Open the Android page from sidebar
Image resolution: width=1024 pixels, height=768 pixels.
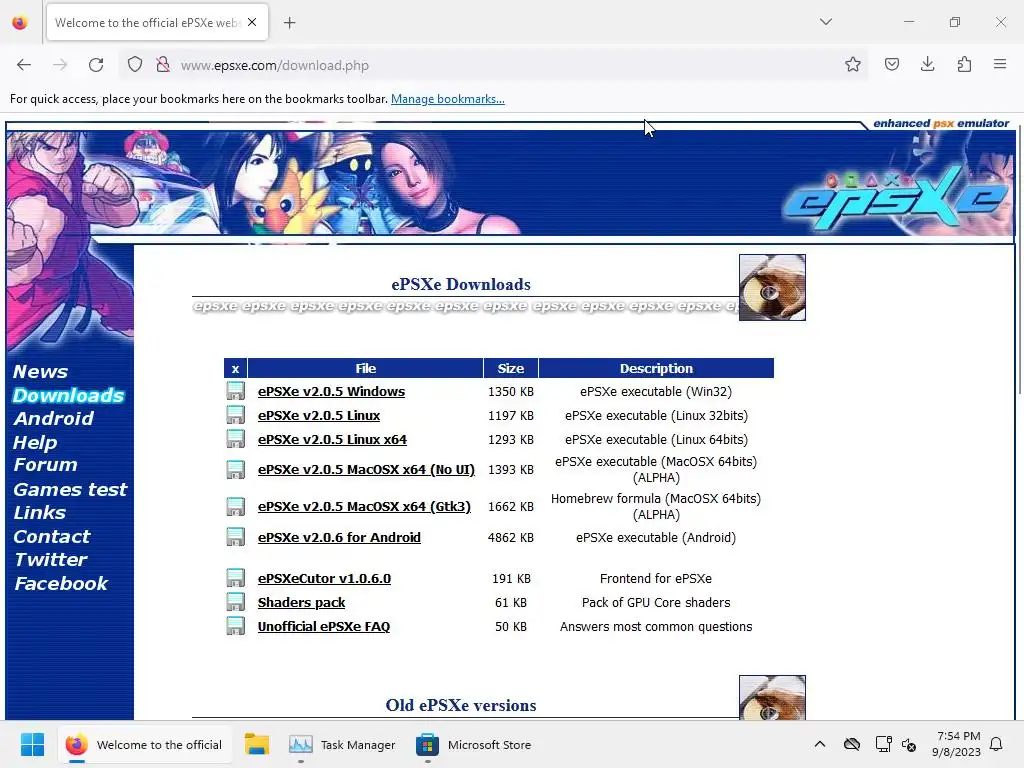54,419
